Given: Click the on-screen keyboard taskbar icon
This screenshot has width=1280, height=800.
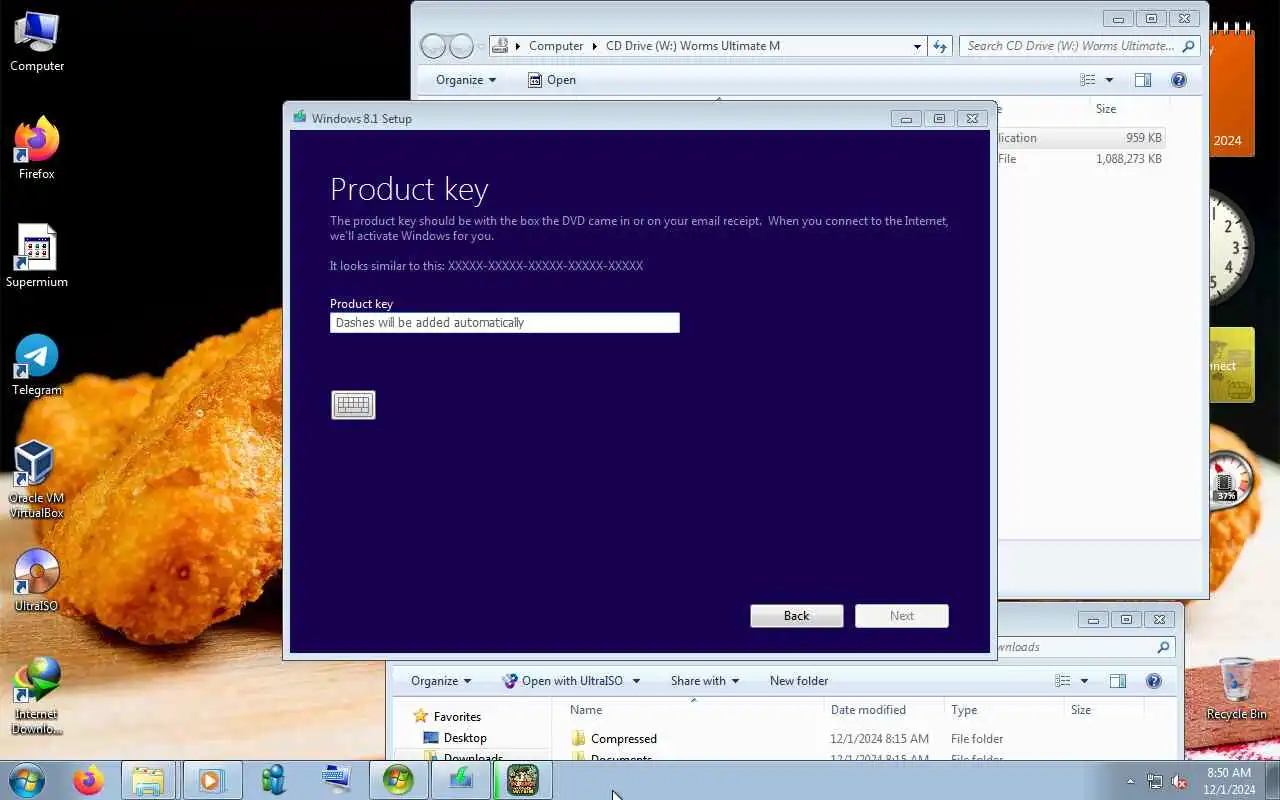Looking at the screenshot, I should click(335, 780).
